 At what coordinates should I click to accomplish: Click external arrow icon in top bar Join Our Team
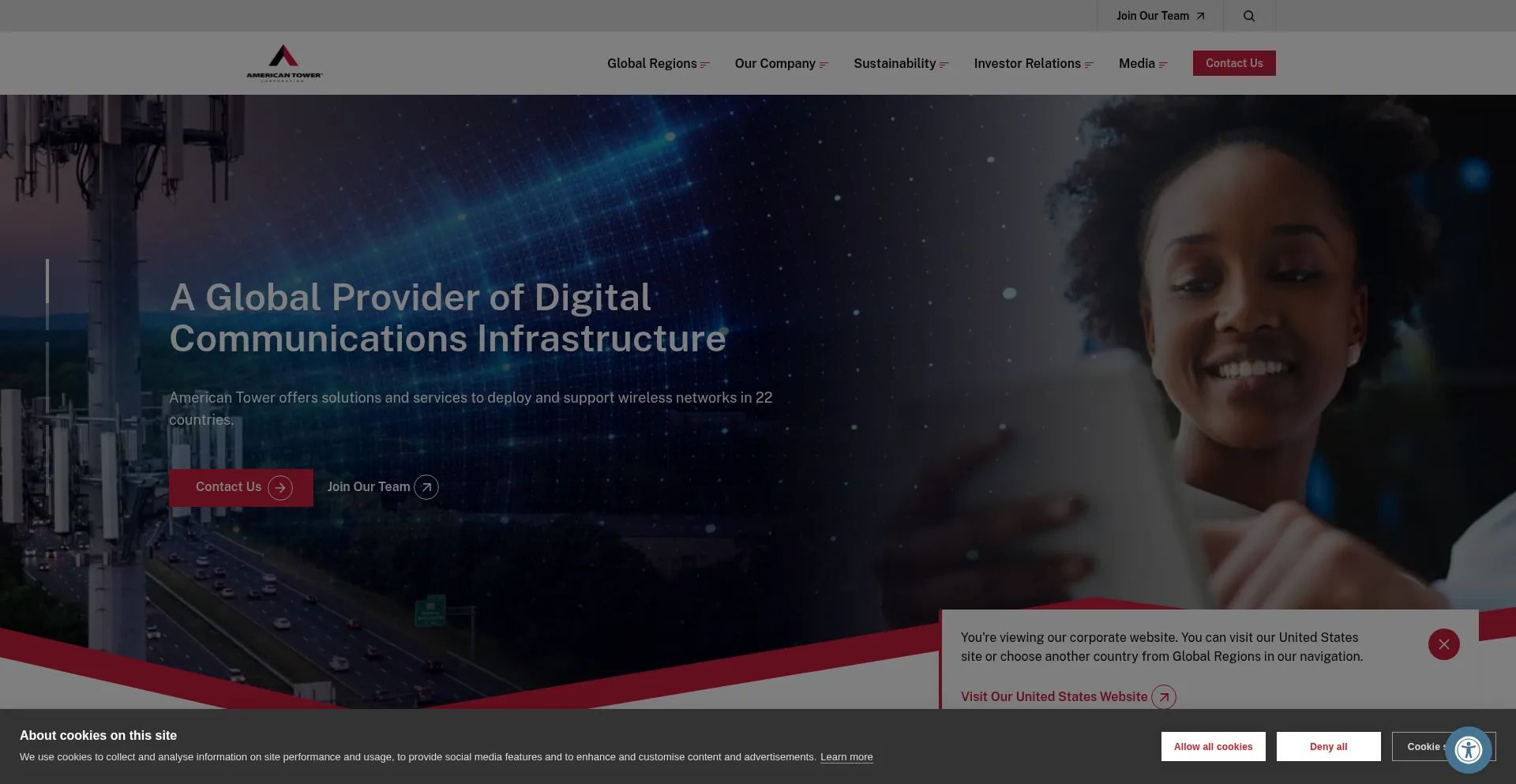tap(1200, 16)
